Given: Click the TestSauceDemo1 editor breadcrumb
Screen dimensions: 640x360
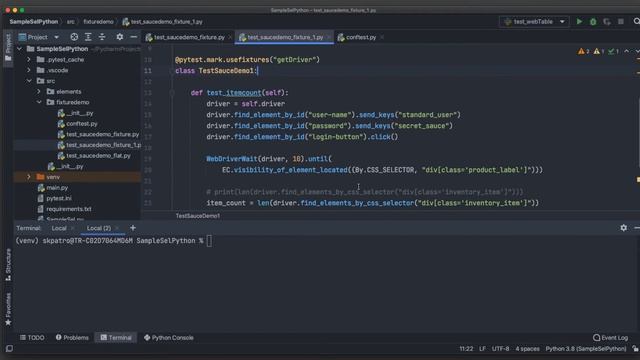Looking at the screenshot, I should point(198,216).
